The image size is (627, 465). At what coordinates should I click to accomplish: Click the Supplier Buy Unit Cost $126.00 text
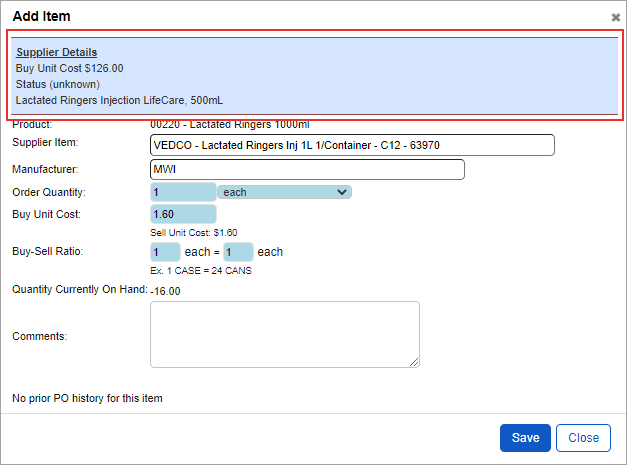70,68
